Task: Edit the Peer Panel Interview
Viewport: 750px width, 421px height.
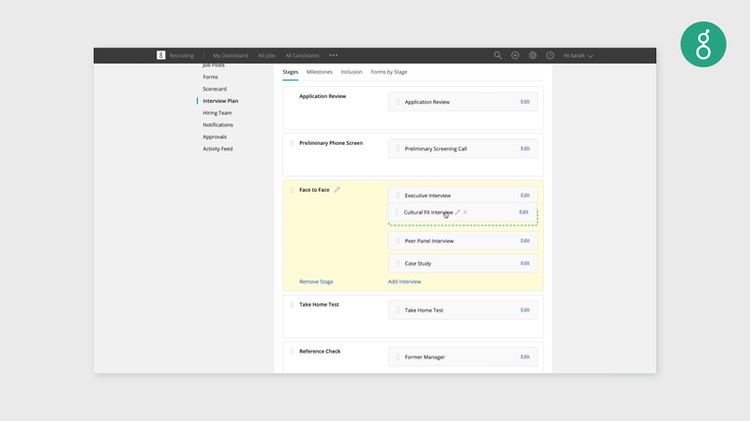Action: 525,241
